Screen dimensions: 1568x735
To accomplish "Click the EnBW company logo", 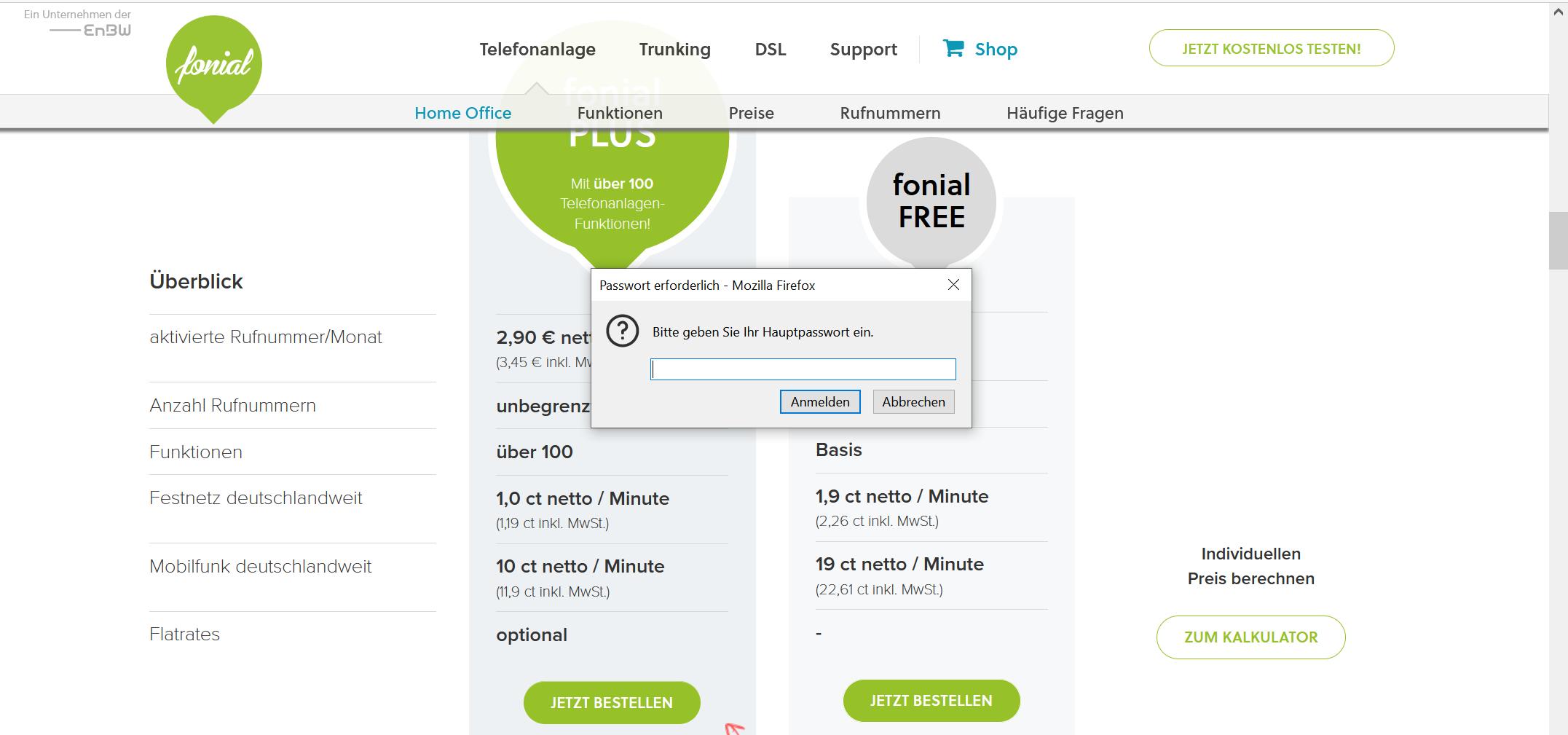I will (x=91, y=30).
